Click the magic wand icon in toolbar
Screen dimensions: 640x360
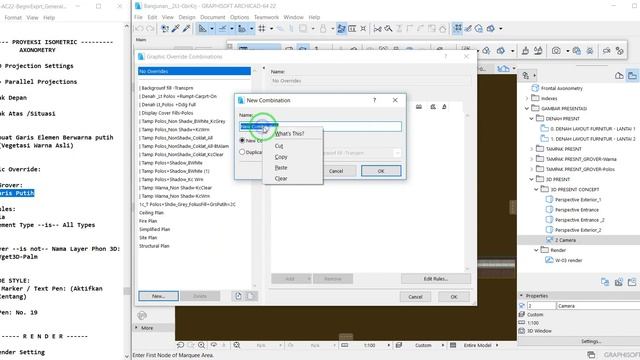388,29
